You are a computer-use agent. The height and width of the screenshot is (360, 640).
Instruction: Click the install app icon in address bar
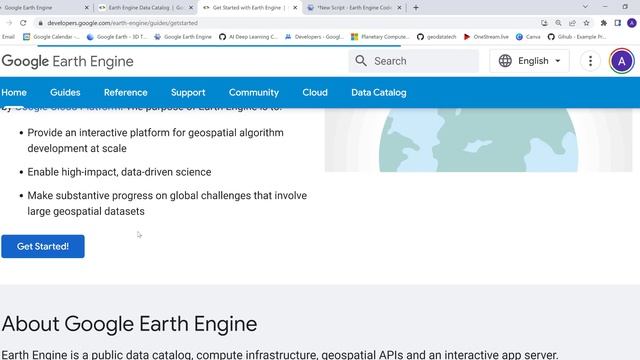pos(544,23)
